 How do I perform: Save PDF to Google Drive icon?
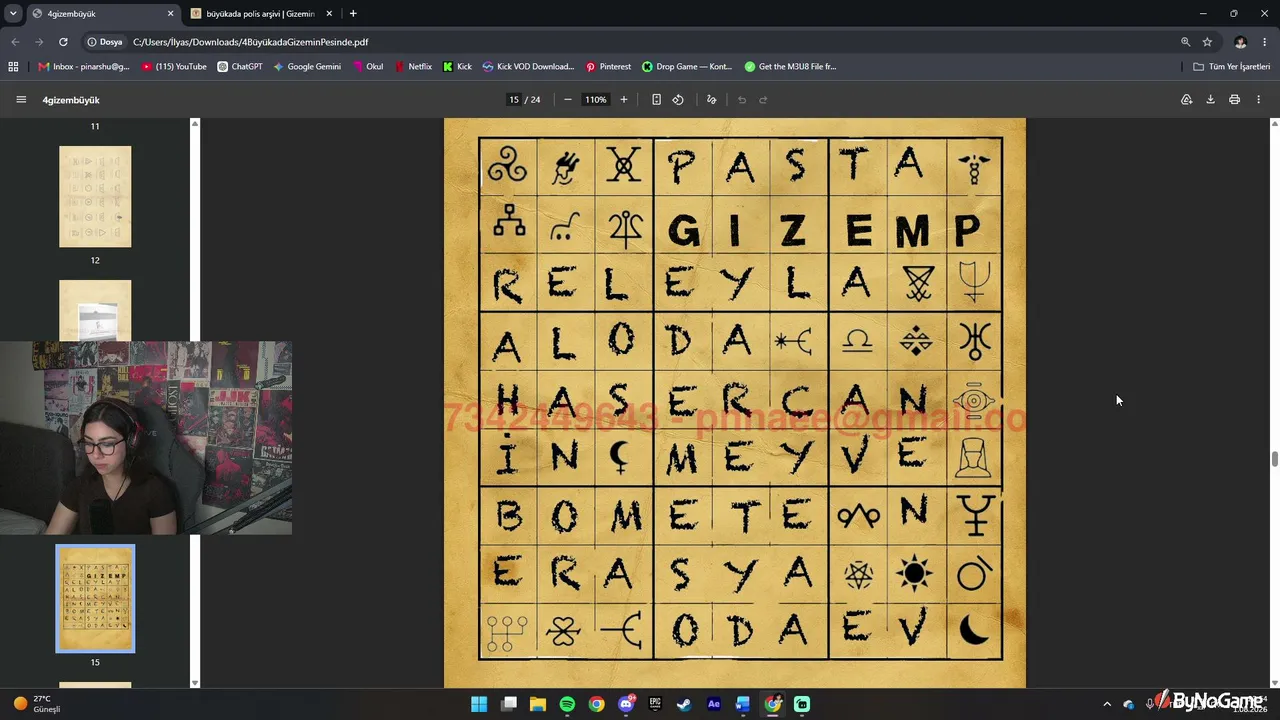[x=1186, y=100]
